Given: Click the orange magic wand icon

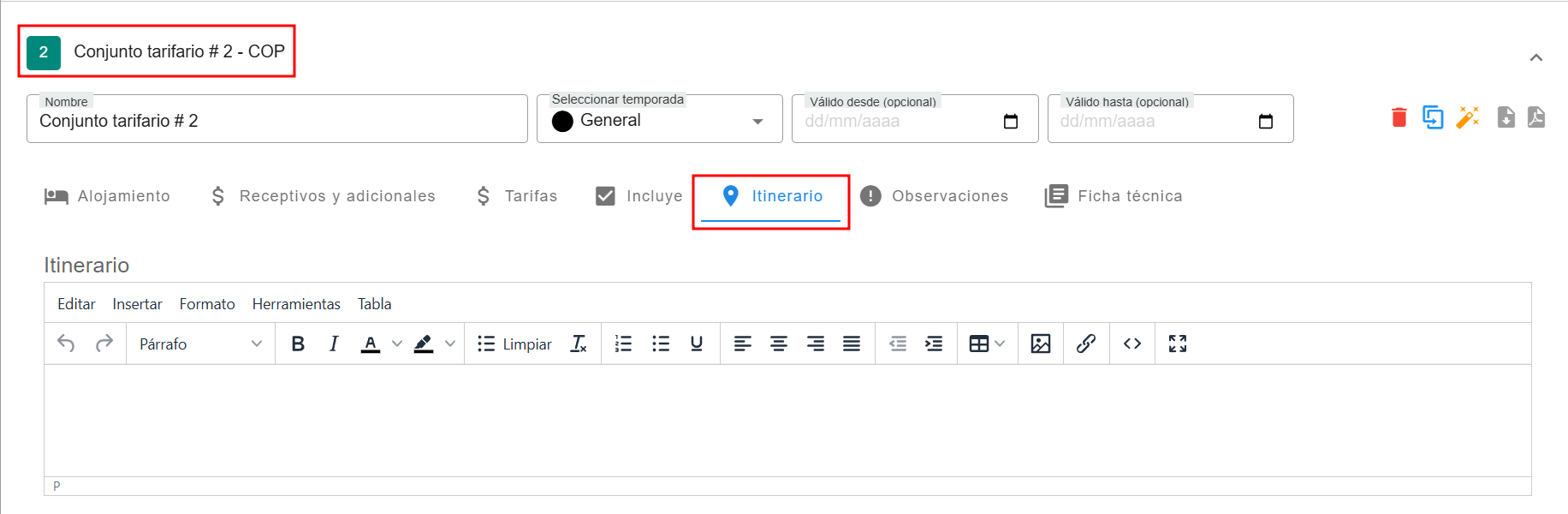Looking at the screenshot, I should pyautogui.click(x=1467, y=117).
